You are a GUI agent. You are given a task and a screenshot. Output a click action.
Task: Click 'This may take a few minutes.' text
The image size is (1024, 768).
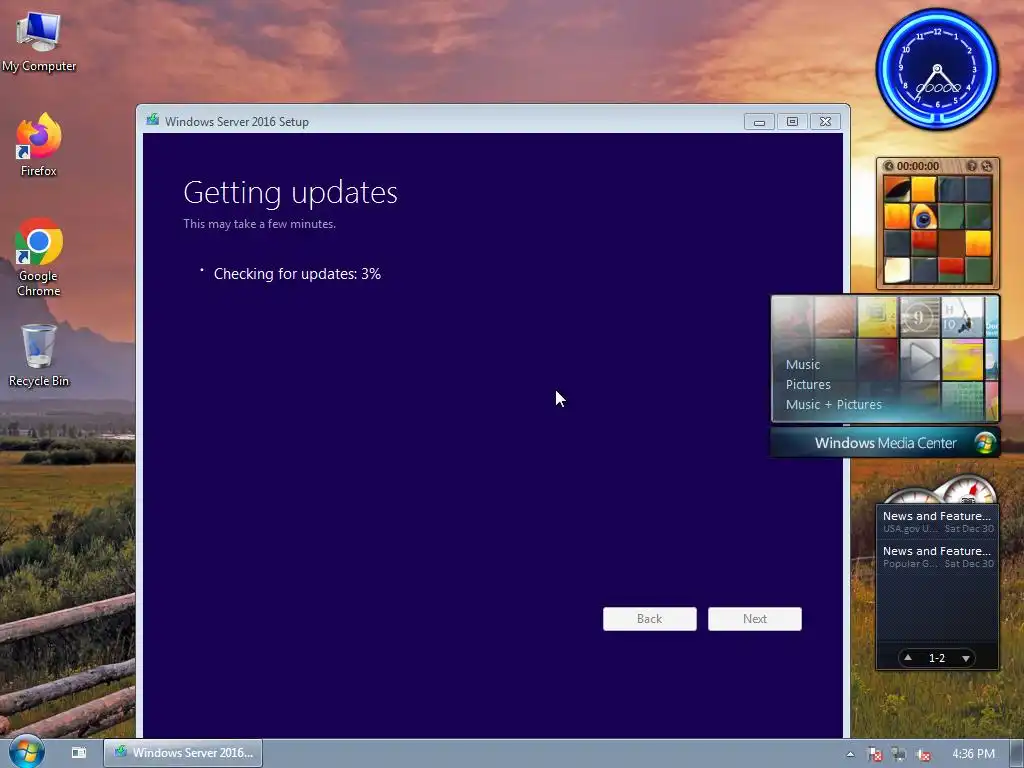coord(259,224)
